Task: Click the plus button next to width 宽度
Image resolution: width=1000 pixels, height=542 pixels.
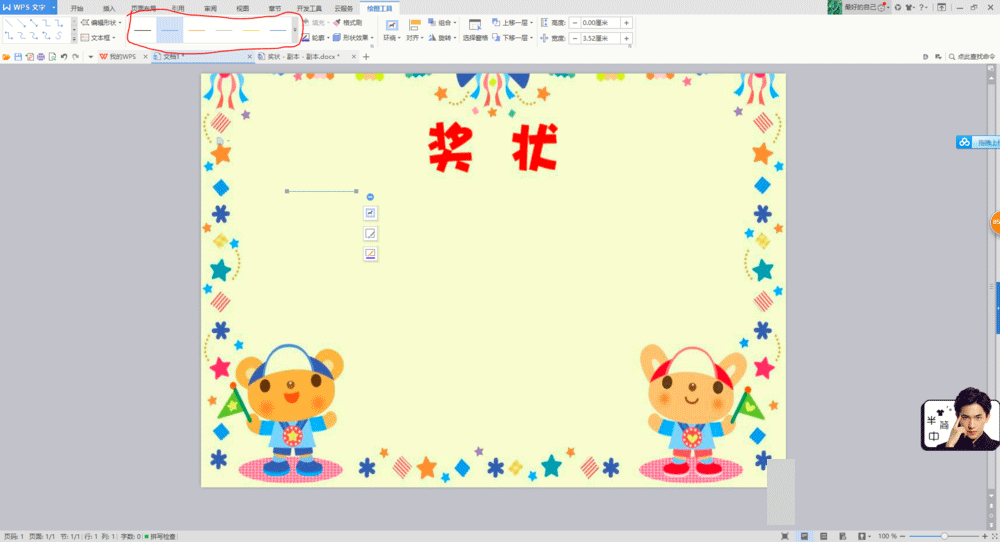Action: (x=626, y=38)
